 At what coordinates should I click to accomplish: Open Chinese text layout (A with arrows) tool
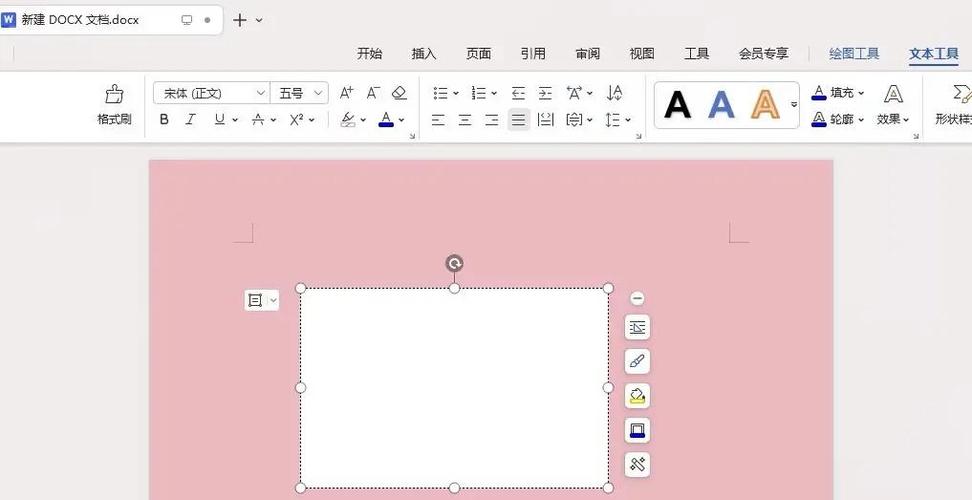pos(575,94)
